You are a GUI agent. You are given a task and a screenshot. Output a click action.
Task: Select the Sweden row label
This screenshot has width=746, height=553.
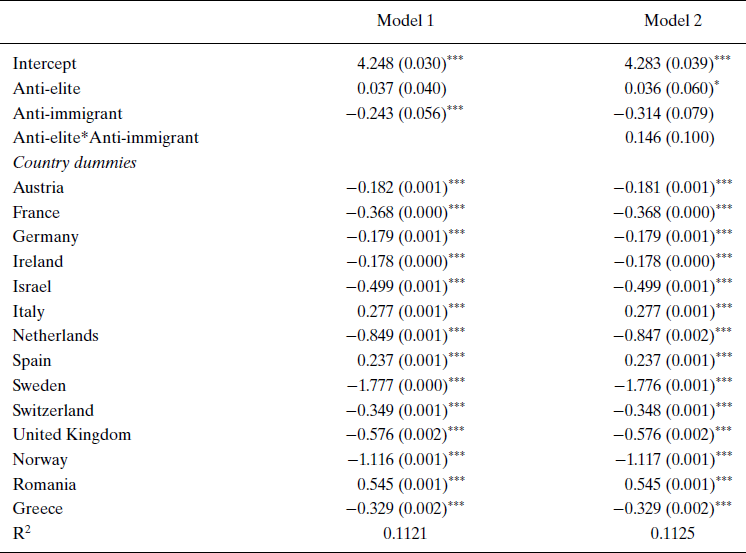click(x=39, y=385)
